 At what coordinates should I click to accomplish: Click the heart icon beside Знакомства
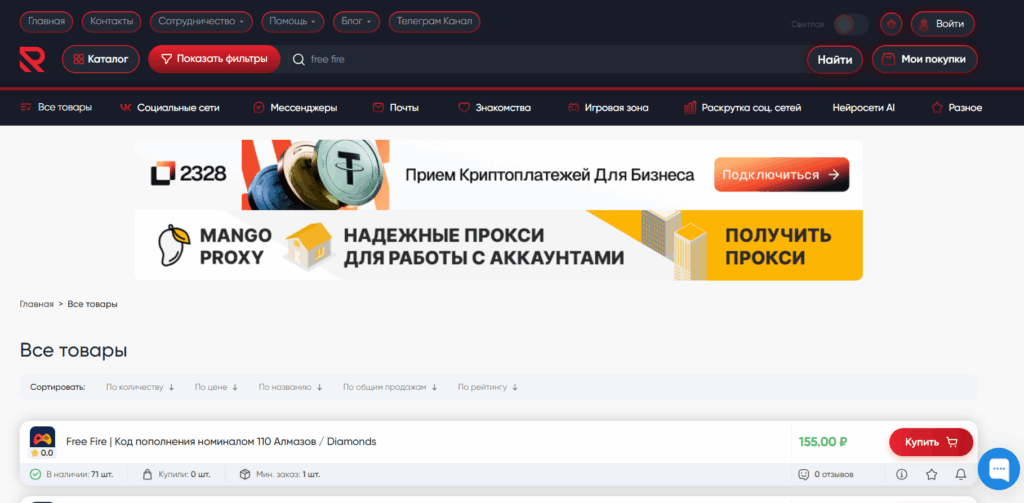click(x=464, y=108)
